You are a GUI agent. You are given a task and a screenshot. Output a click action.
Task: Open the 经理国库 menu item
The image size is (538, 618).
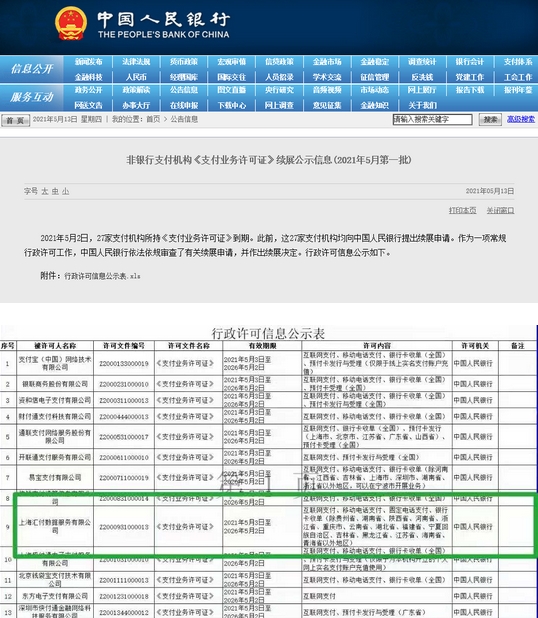pyautogui.click(x=184, y=77)
